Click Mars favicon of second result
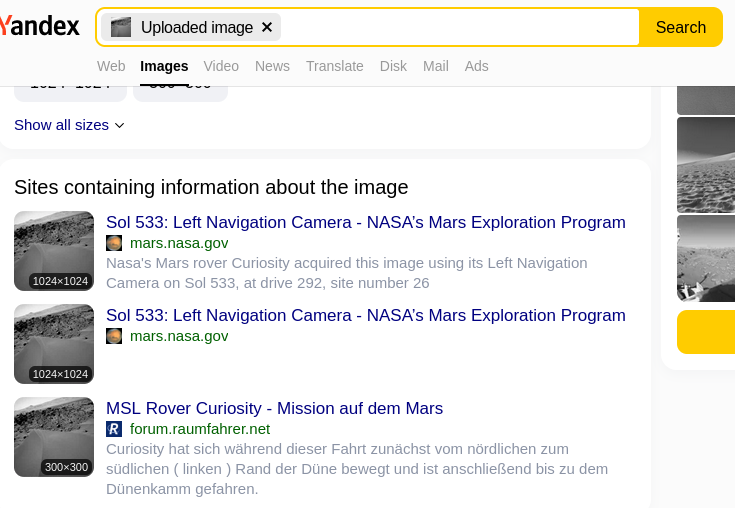The image size is (735, 508). point(114,336)
